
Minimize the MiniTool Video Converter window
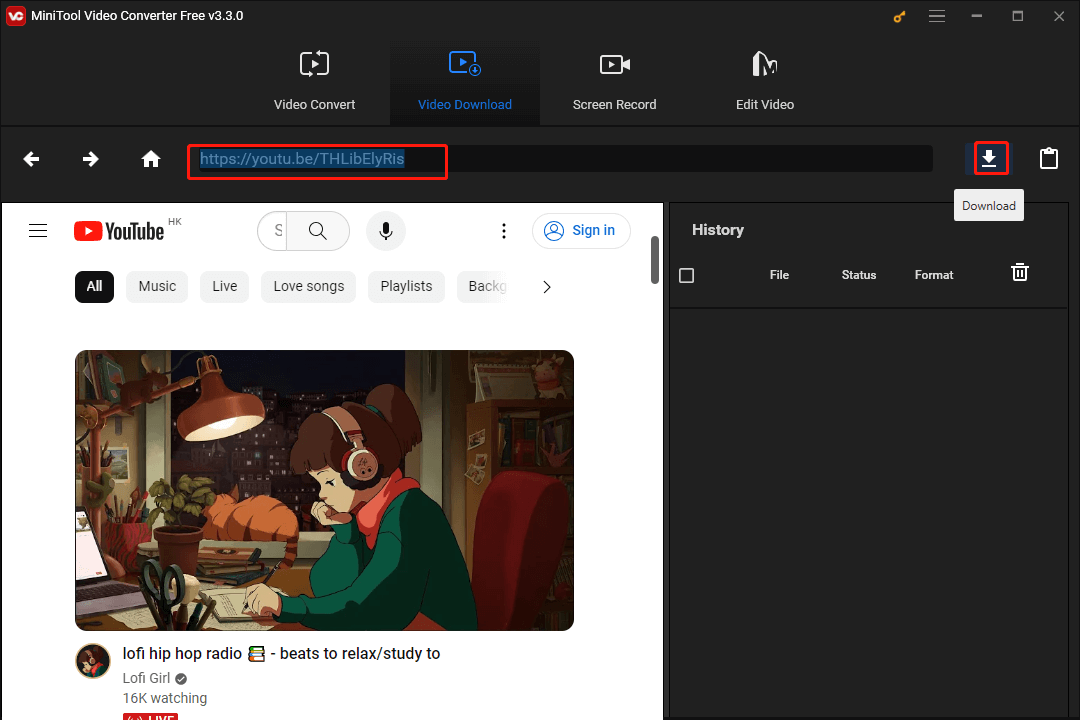tap(977, 16)
